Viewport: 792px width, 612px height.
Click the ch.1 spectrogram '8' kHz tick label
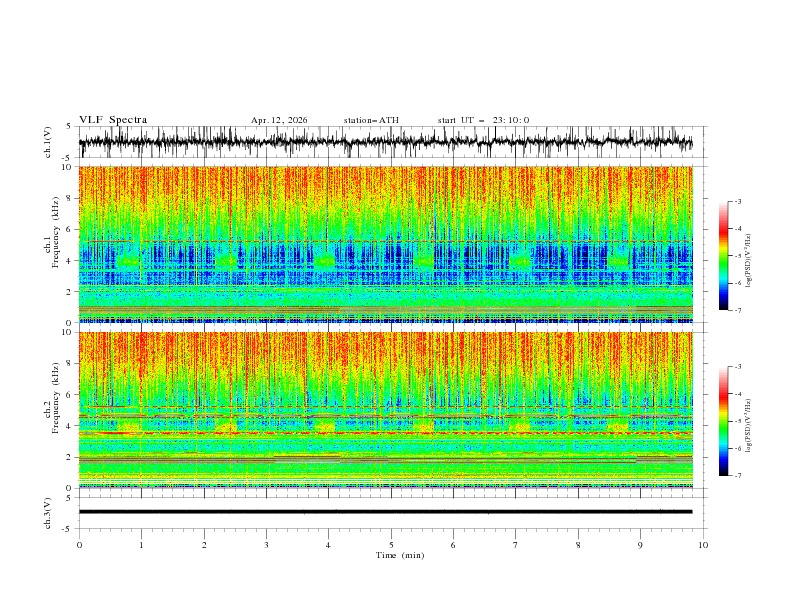(69, 198)
